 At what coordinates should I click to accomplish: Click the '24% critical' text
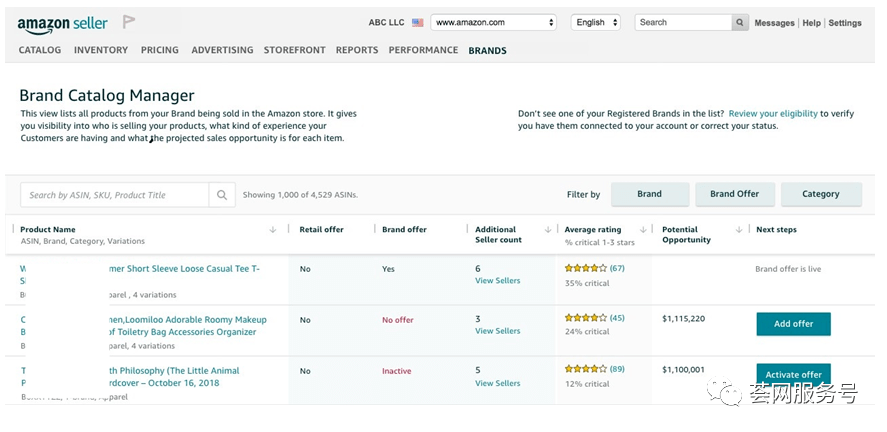(587, 332)
